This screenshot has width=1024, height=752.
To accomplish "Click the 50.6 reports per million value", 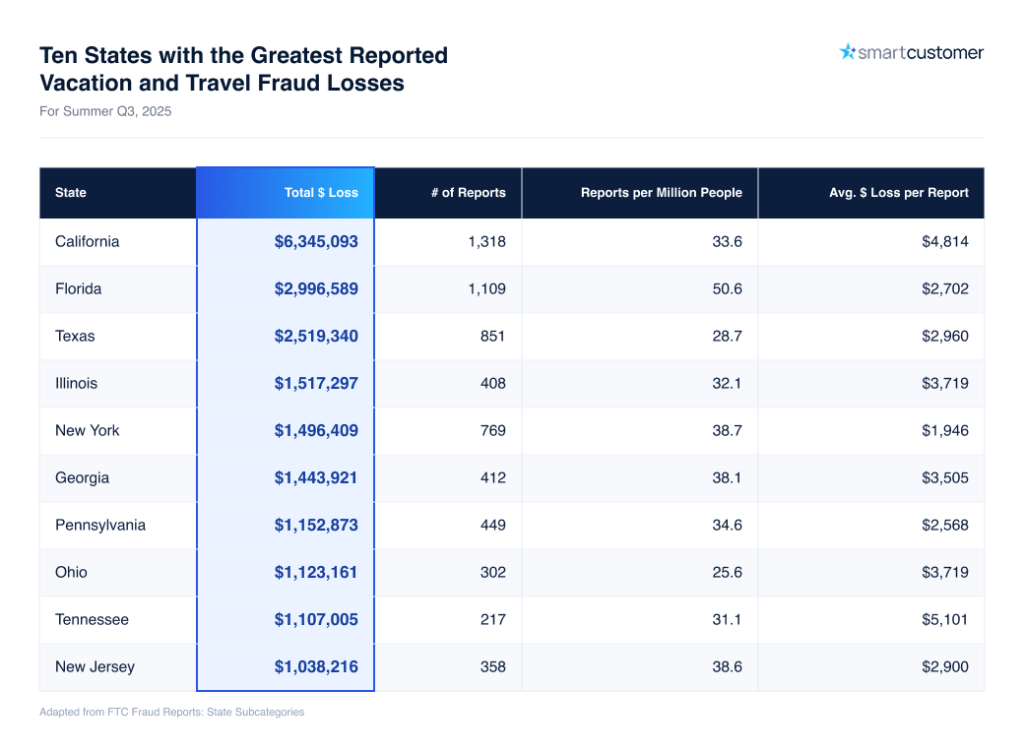I will click(x=728, y=289).
